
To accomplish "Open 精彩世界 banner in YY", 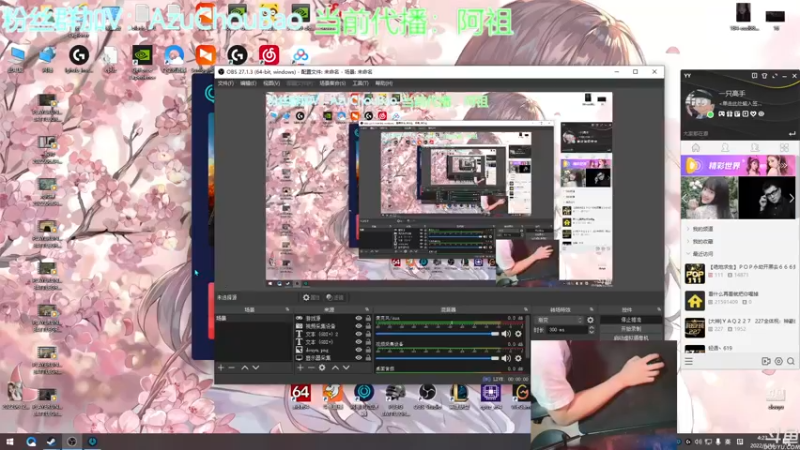I will 738,165.
